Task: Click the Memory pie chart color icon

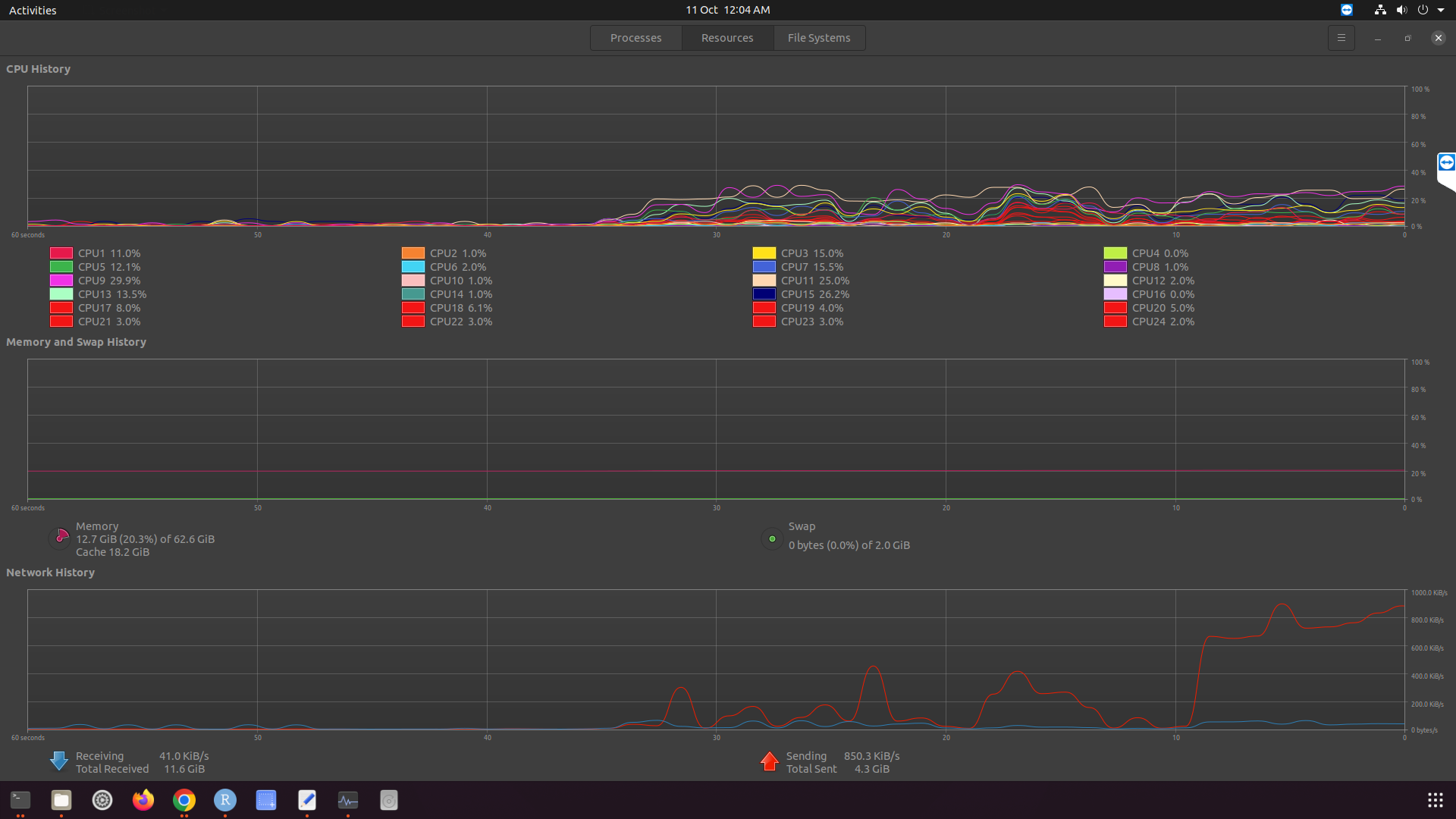Action: (61, 538)
